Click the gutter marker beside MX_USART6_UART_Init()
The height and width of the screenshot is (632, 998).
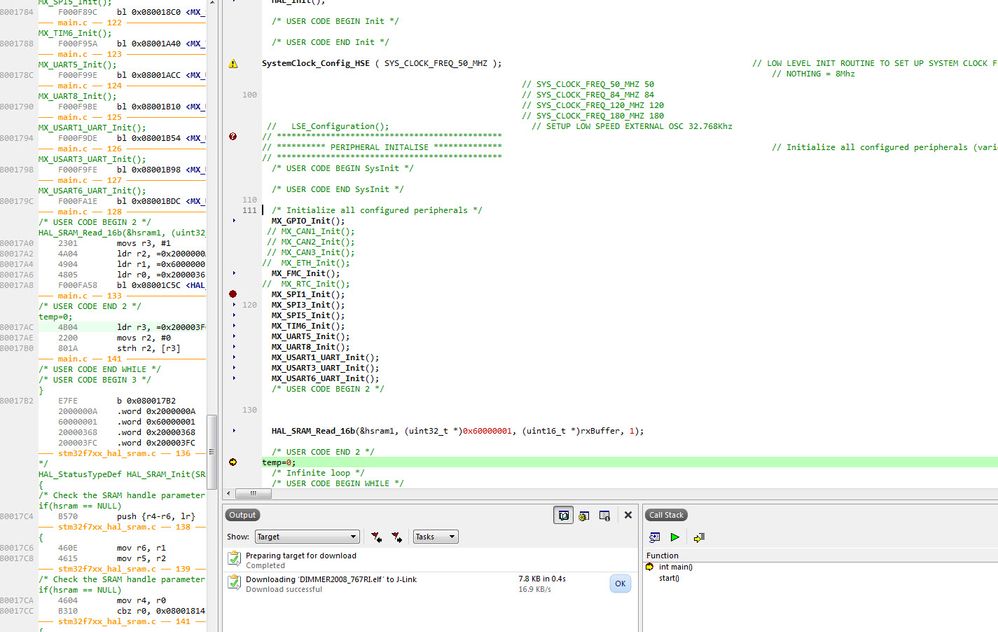pyautogui.click(x=234, y=378)
